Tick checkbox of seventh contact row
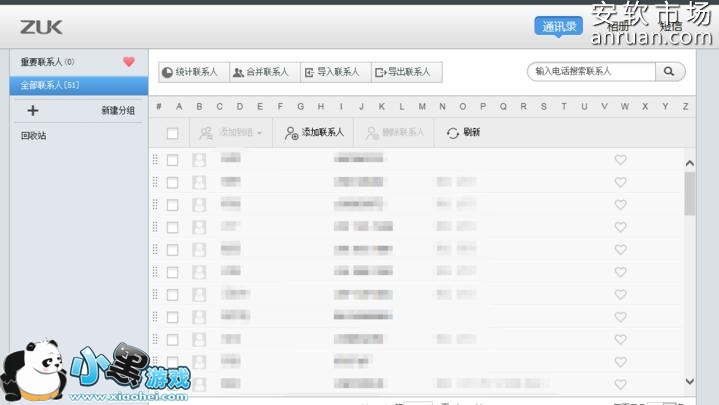 coord(172,295)
